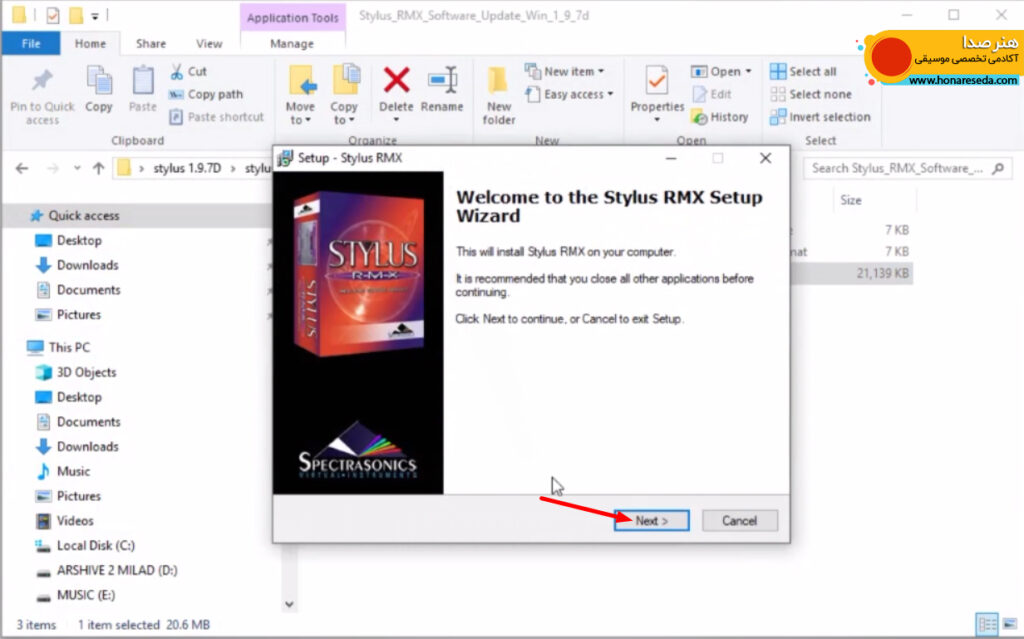Open Pictures under Quick access
Viewport: 1024px width, 639px height.
tap(78, 315)
